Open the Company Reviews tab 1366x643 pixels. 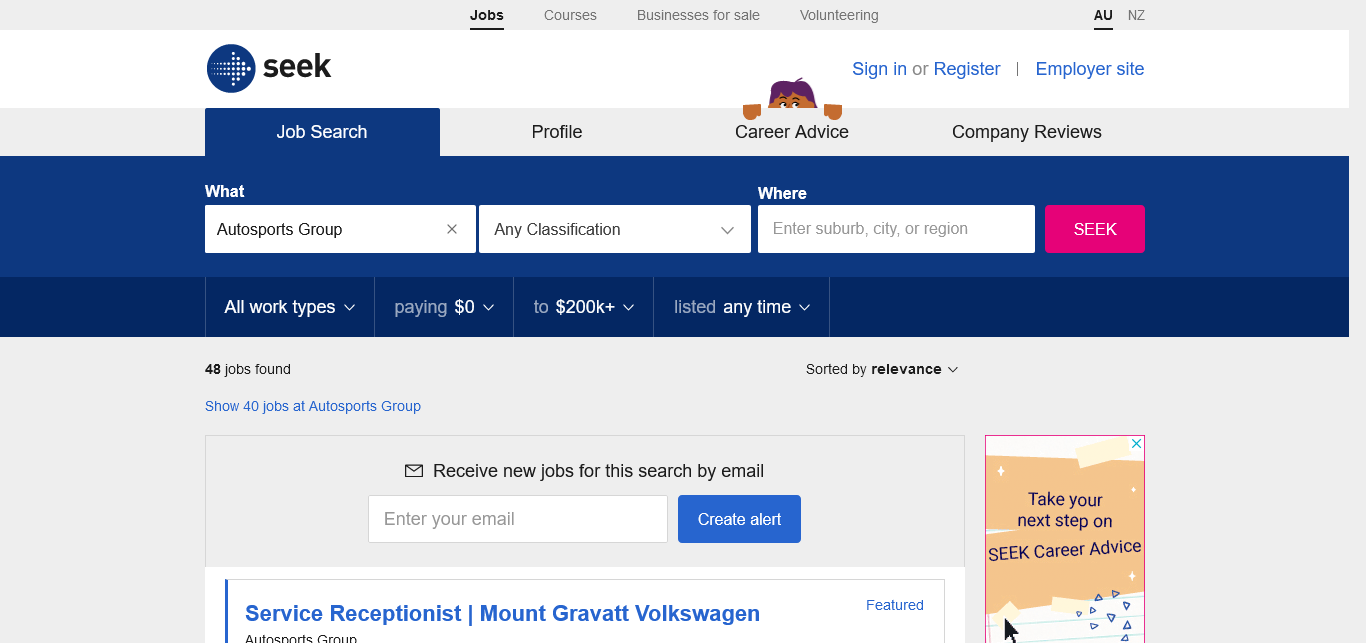(x=1026, y=132)
